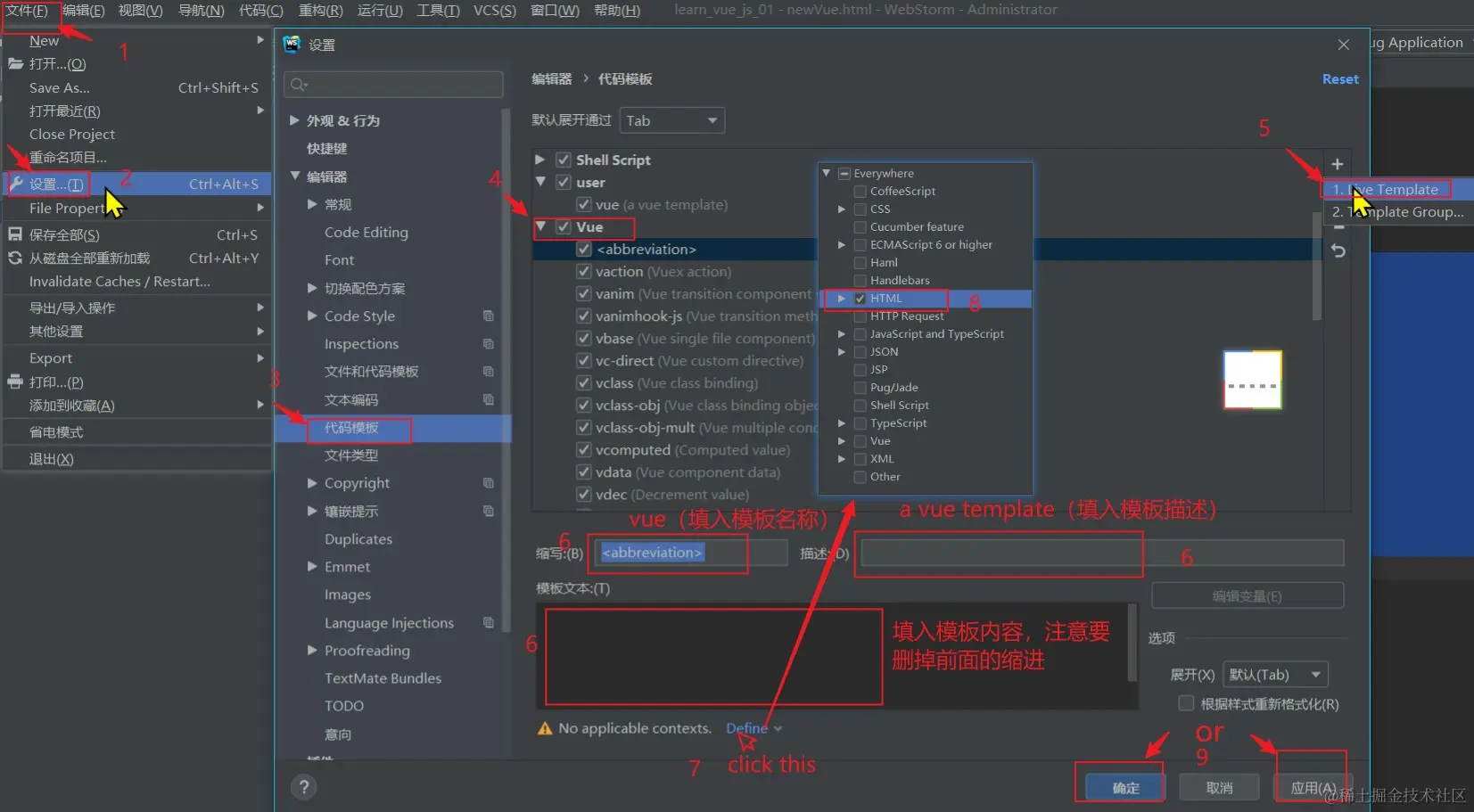Click the 编辑器 breadcrumb text
The width and height of the screenshot is (1474, 812).
click(552, 79)
